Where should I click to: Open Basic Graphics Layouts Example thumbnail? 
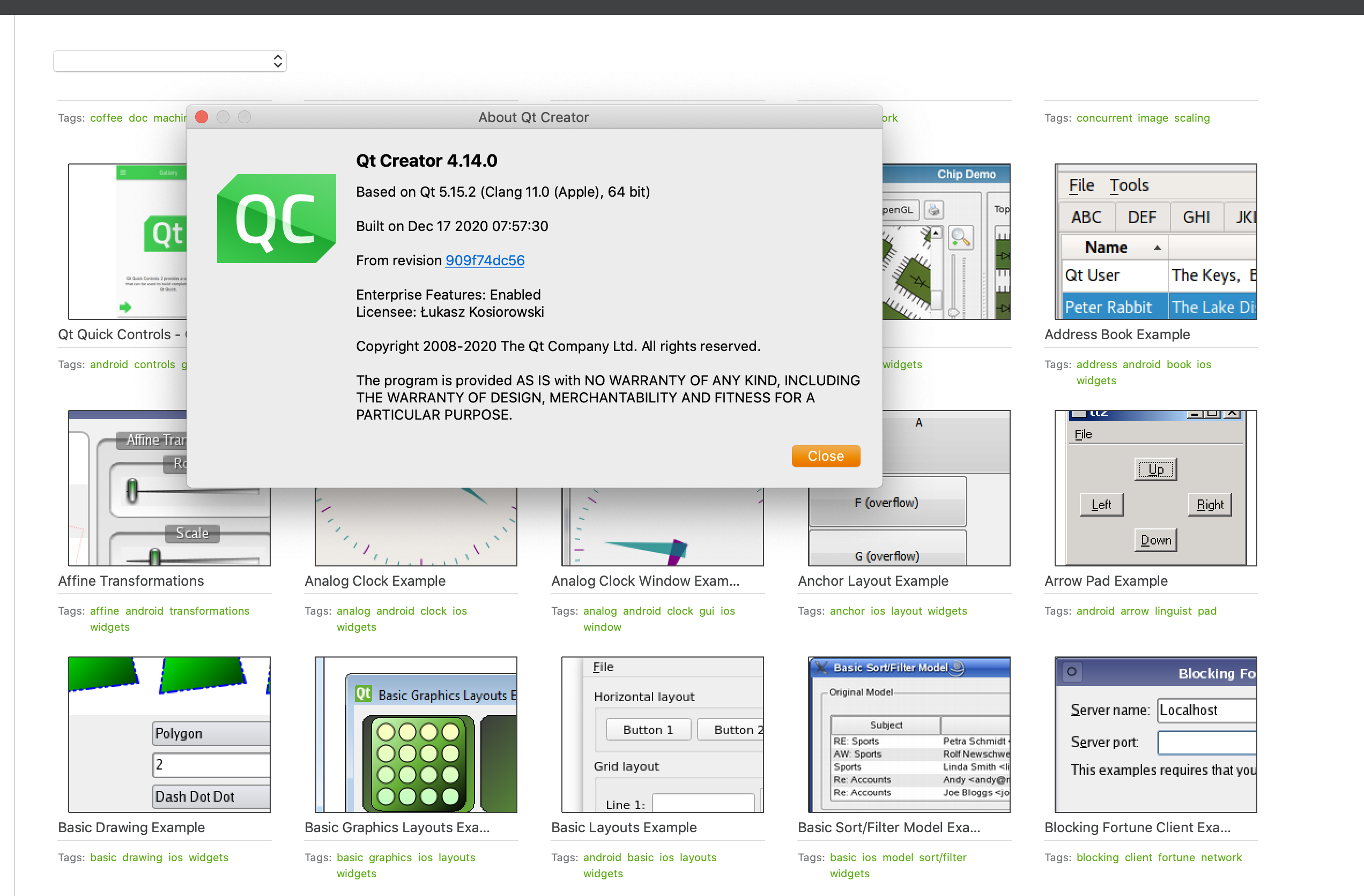[x=416, y=735]
